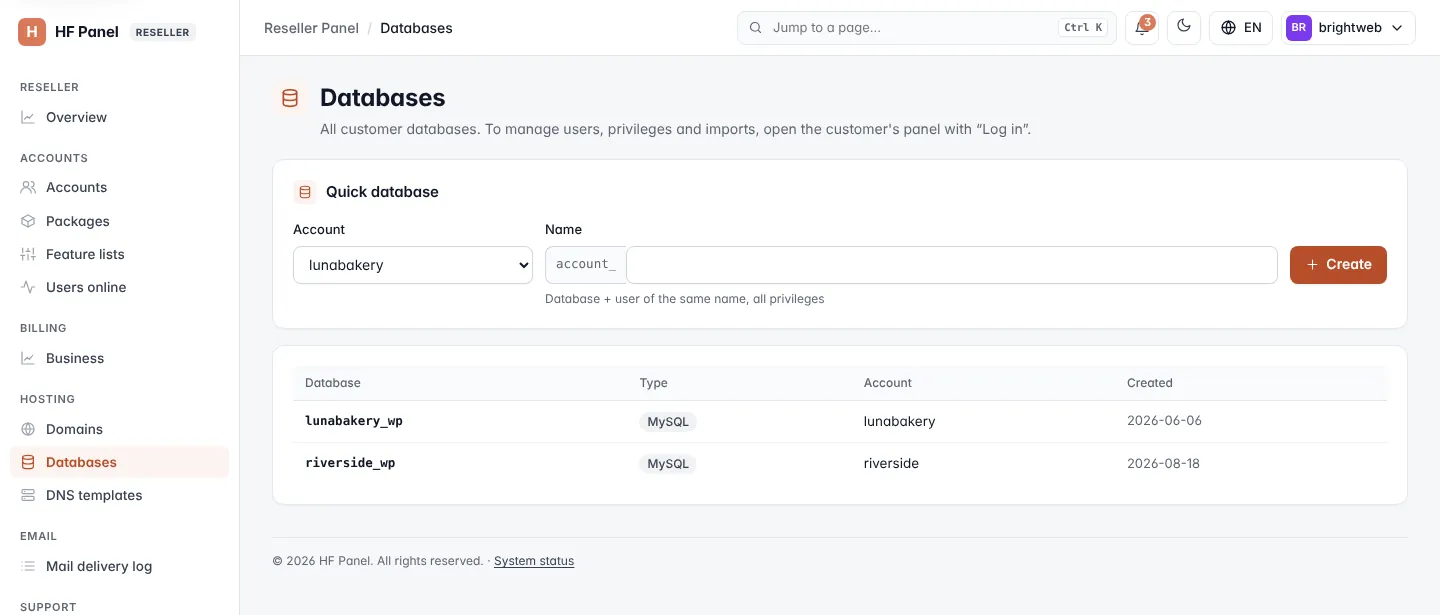The height and width of the screenshot is (615, 1440).
Task: Click the Users online activity icon
Action: (x=28, y=287)
